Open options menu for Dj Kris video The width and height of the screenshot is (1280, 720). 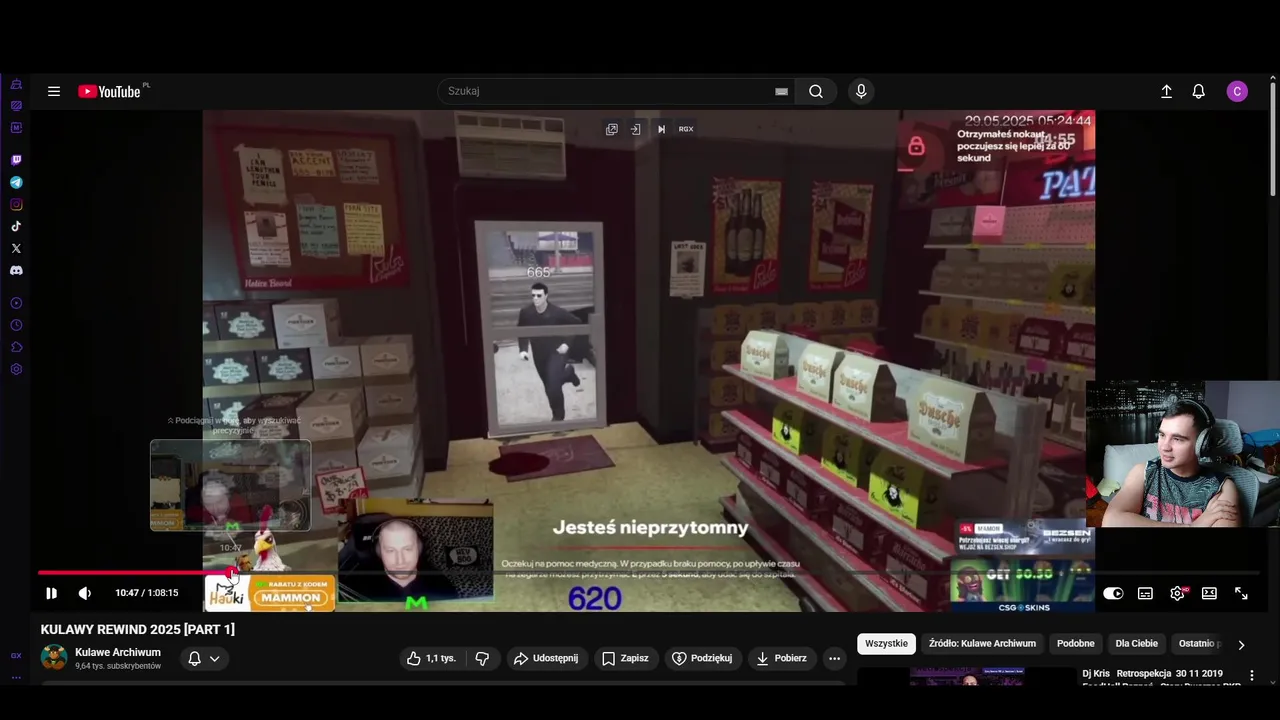click(x=1251, y=676)
